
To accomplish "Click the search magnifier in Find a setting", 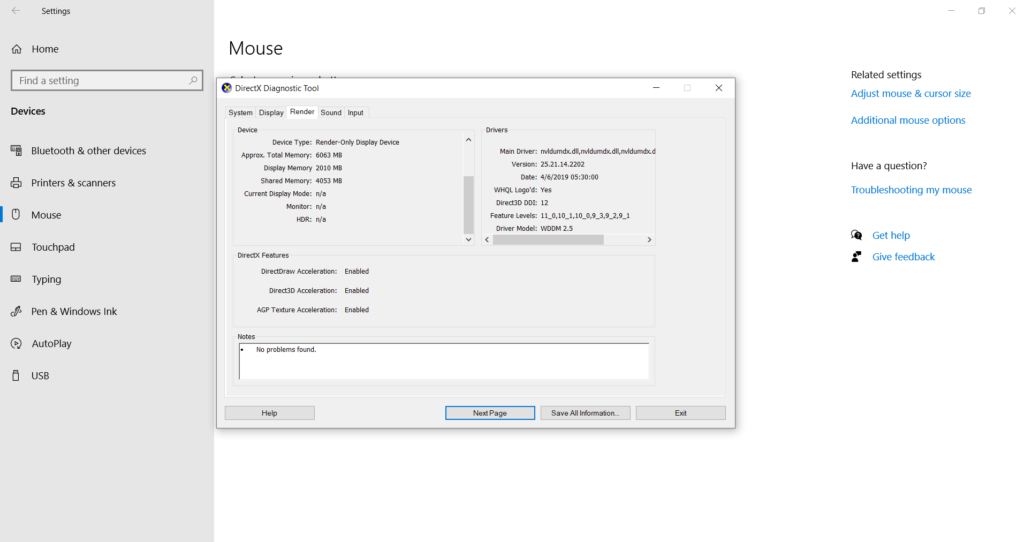I will [193, 80].
